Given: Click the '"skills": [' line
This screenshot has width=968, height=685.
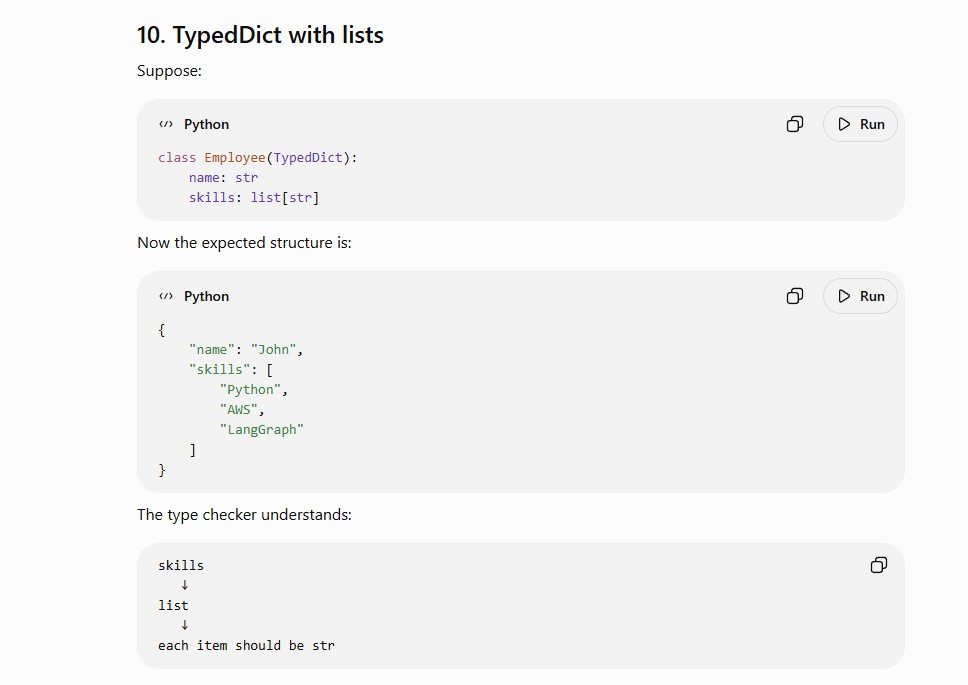Looking at the screenshot, I should (231, 370).
